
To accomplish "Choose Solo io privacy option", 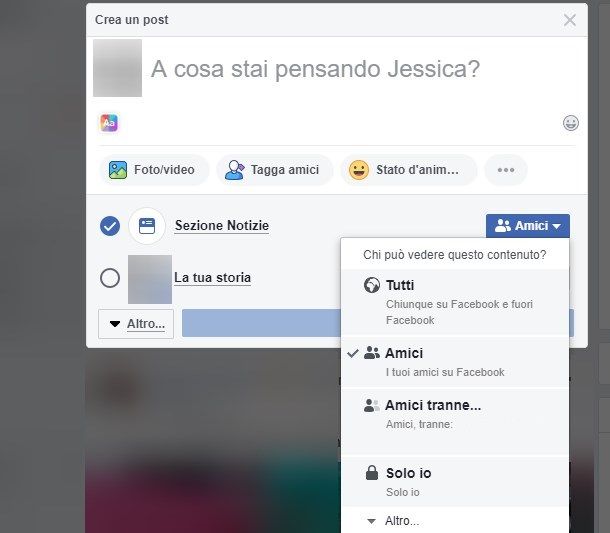I will (x=455, y=482).
